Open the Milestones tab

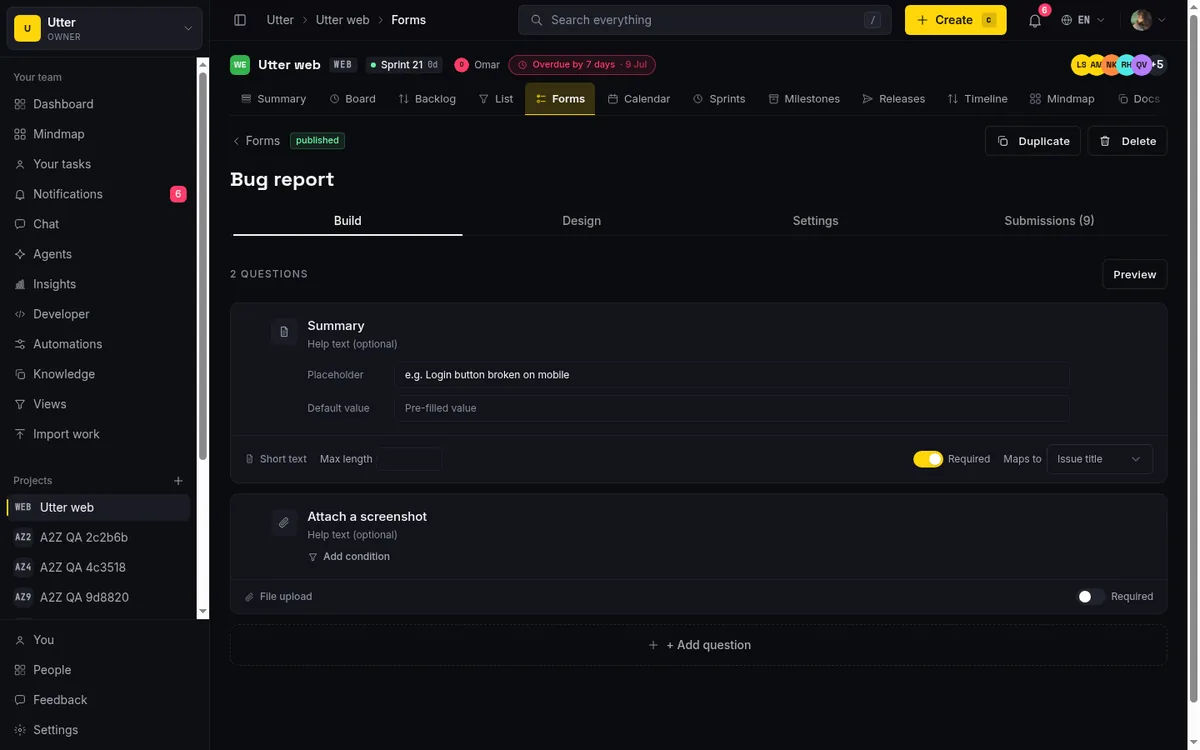[804, 99]
